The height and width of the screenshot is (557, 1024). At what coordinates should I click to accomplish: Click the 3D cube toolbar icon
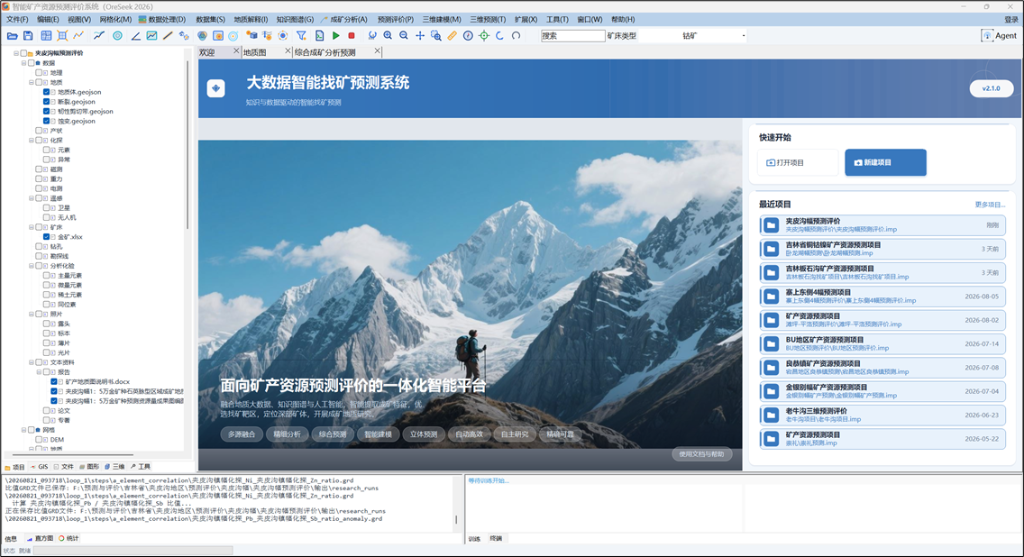click(x=251, y=36)
